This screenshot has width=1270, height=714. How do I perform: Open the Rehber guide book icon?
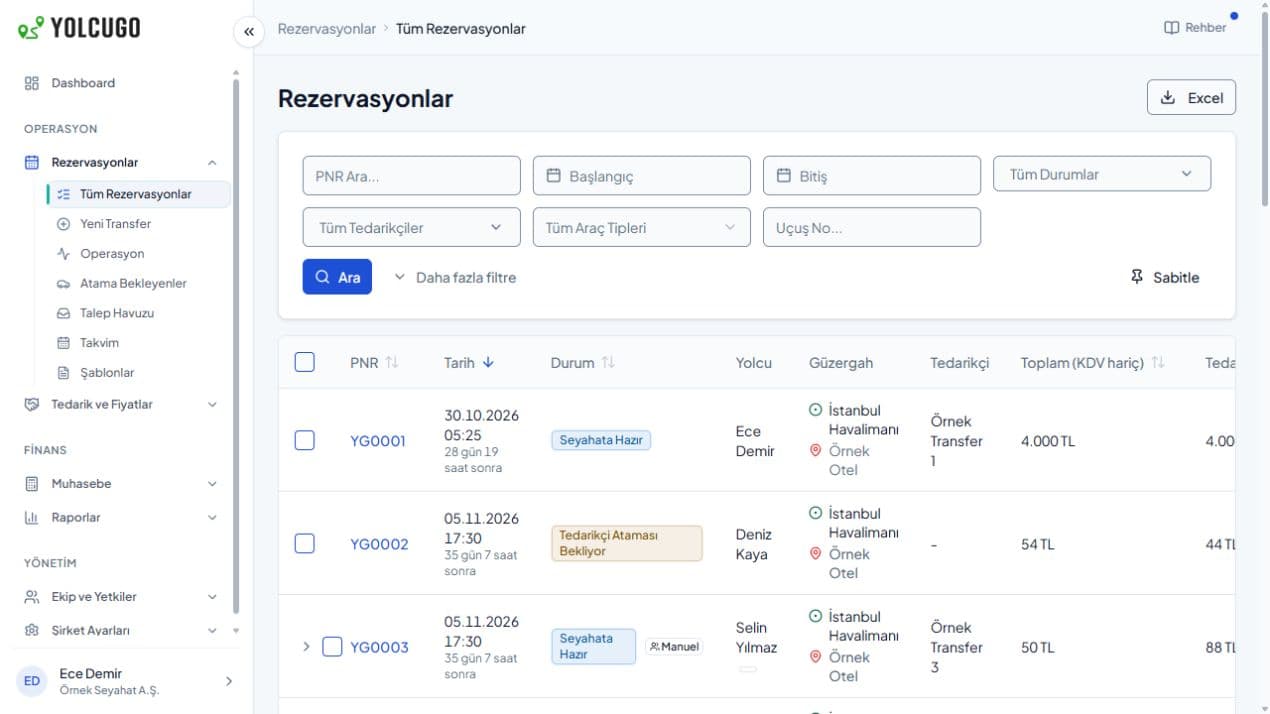click(1172, 28)
